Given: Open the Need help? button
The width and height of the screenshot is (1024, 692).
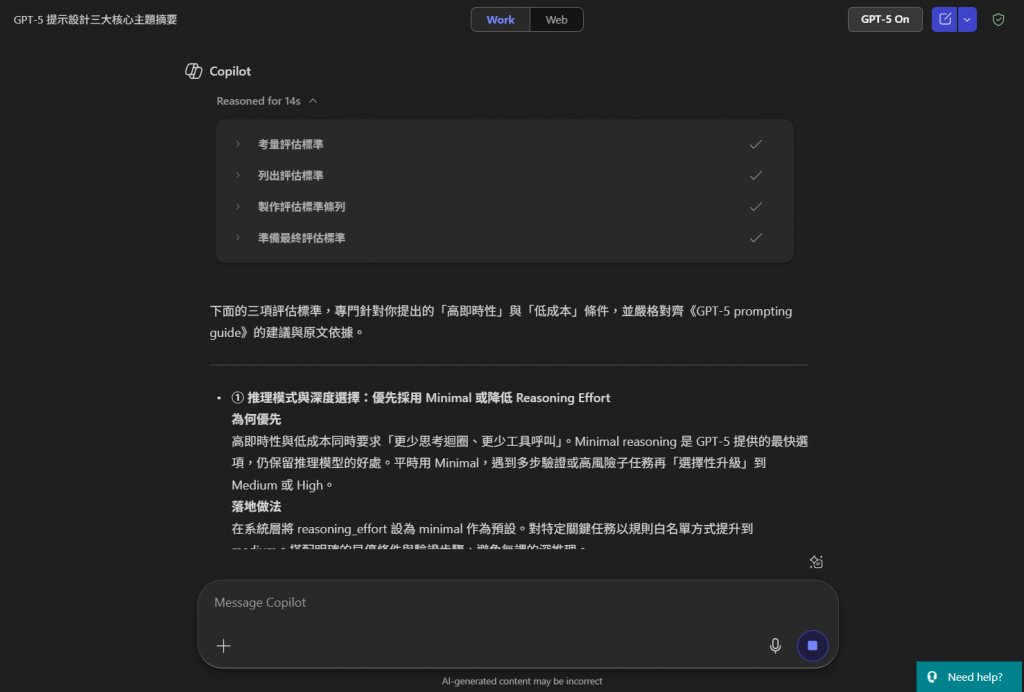Looking at the screenshot, I should coord(970,677).
